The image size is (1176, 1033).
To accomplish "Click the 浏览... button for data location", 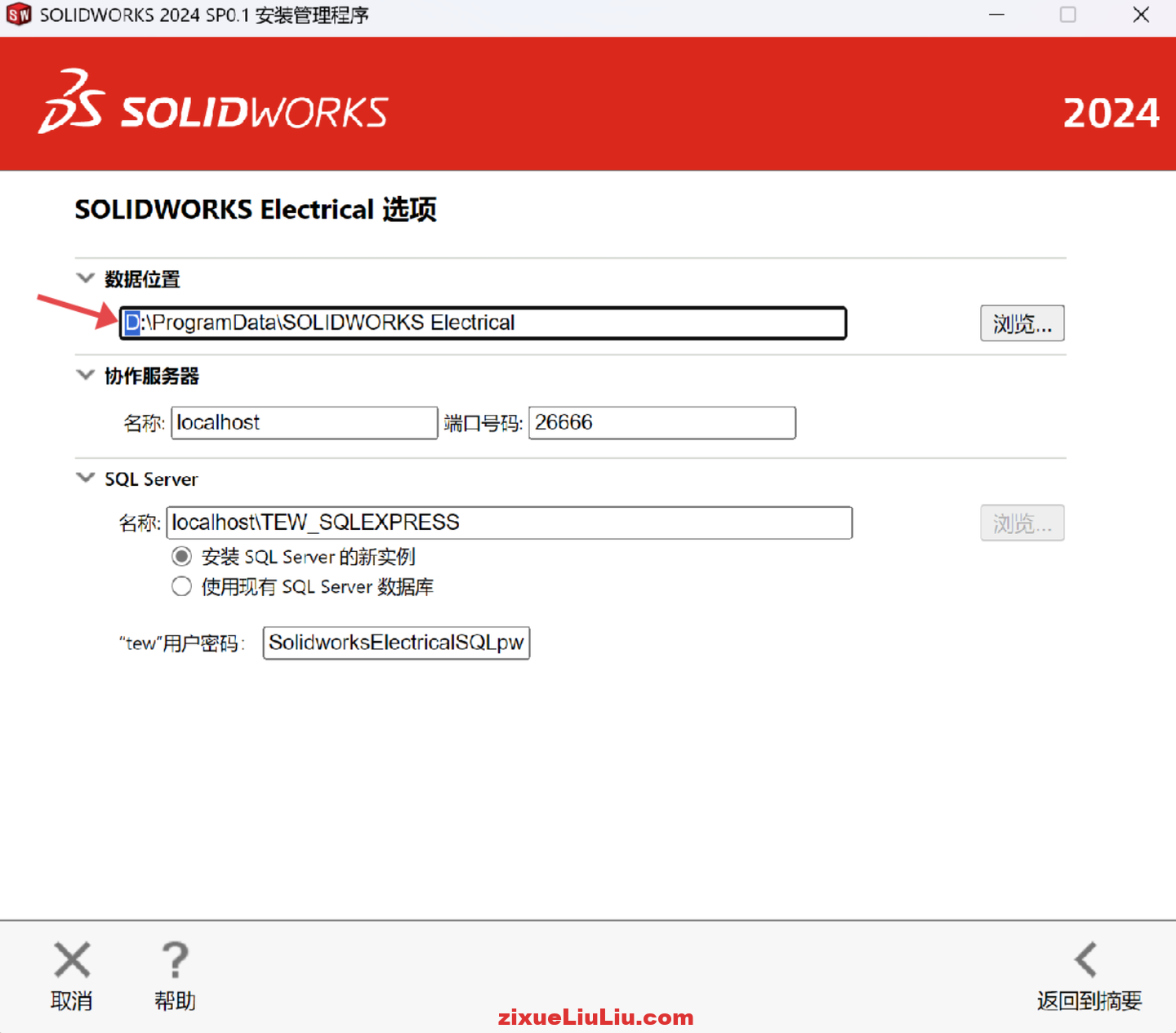I will tap(1022, 323).
